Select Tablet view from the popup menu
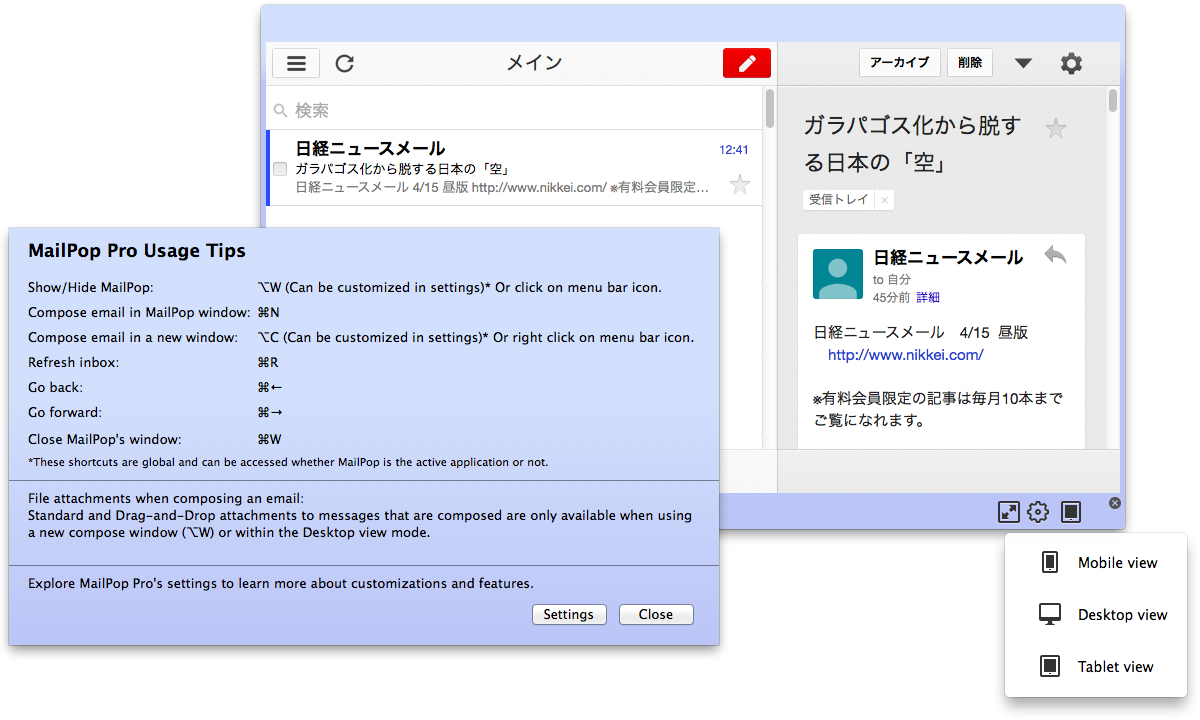Screen dimensions: 1200x720 click(1096, 667)
